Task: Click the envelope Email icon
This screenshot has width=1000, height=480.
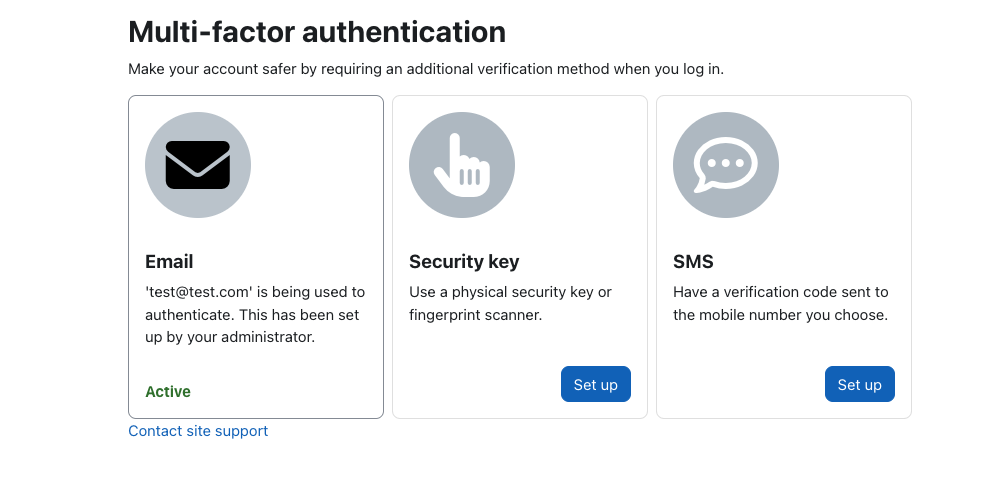Action: [198, 165]
